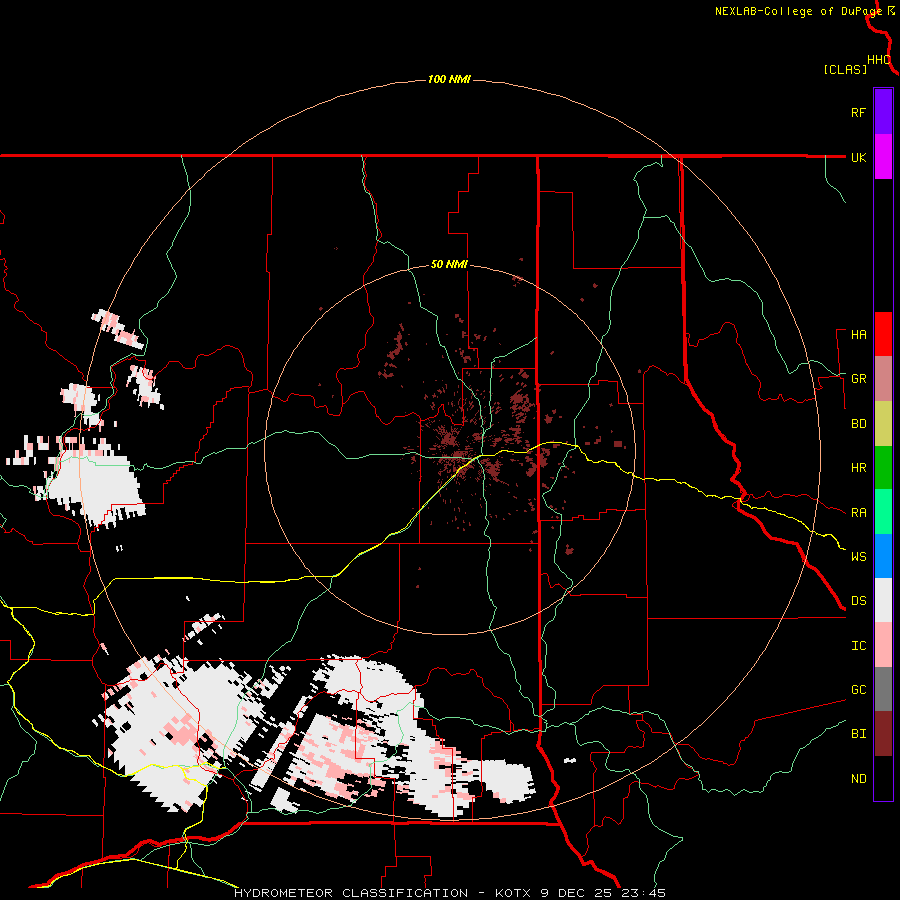The width and height of the screenshot is (900, 900).
Task: Click the ND legend label
Action: point(858,778)
